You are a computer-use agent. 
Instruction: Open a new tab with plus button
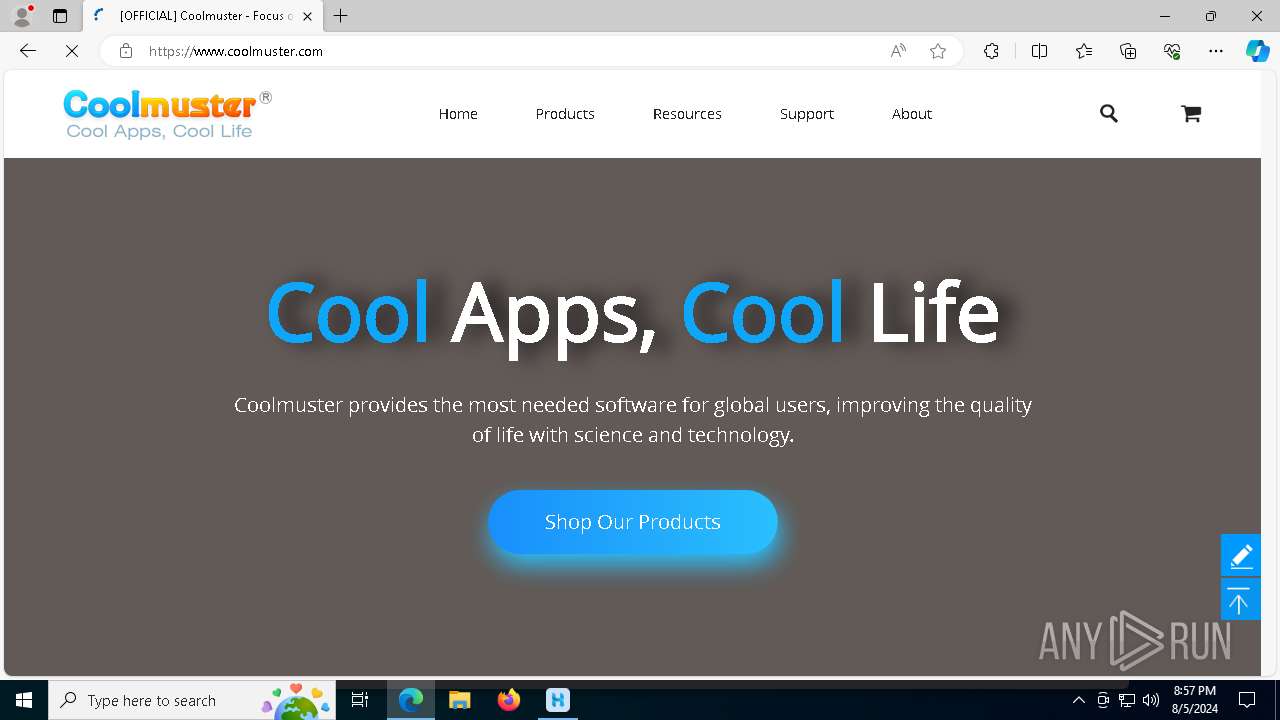tap(340, 16)
